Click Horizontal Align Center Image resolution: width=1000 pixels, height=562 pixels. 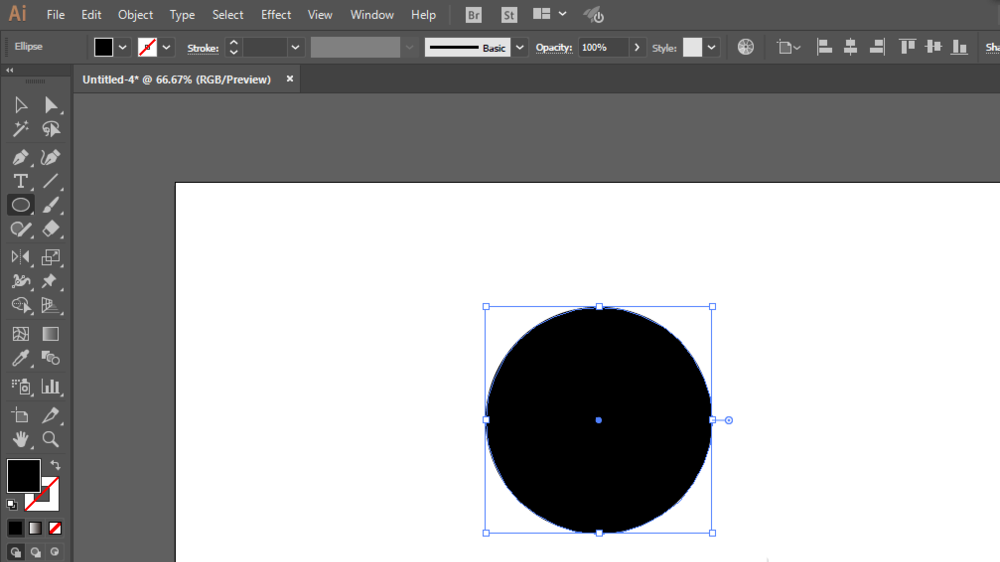coord(850,47)
